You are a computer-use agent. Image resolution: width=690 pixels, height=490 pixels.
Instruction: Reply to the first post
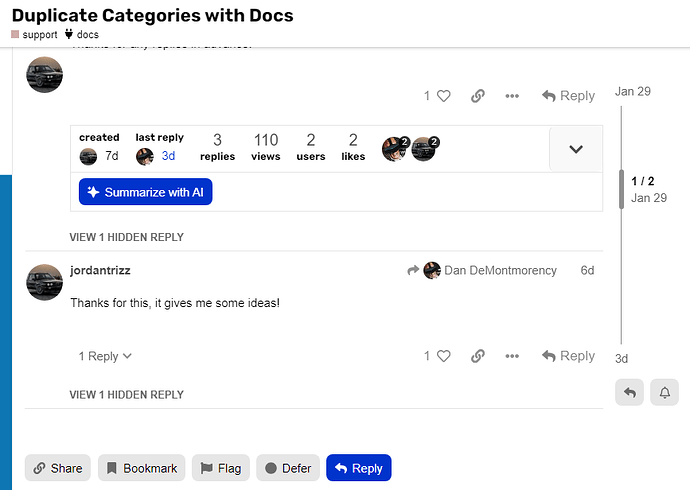coord(568,96)
